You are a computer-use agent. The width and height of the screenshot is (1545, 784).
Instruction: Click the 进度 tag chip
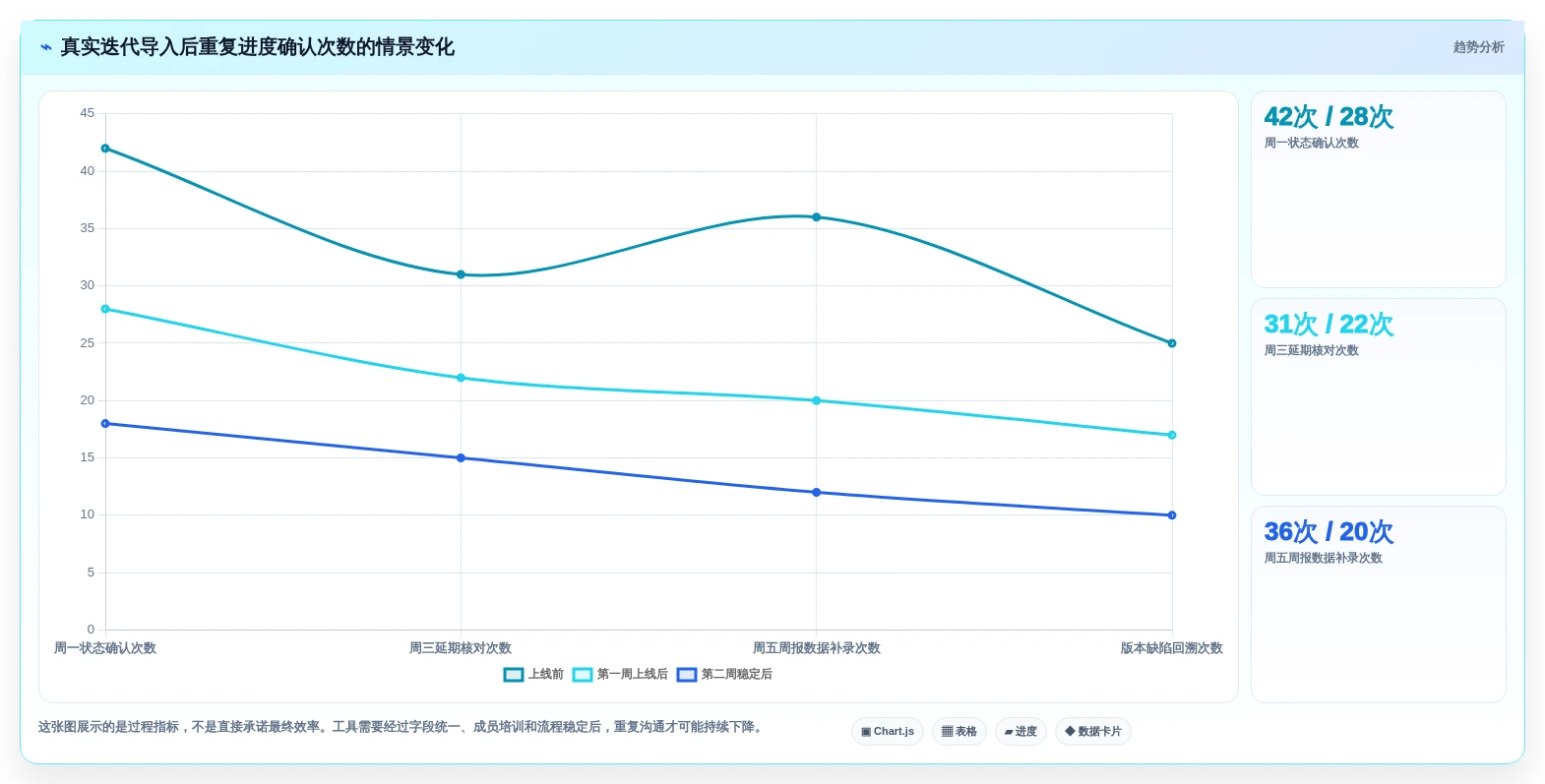click(1020, 732)
